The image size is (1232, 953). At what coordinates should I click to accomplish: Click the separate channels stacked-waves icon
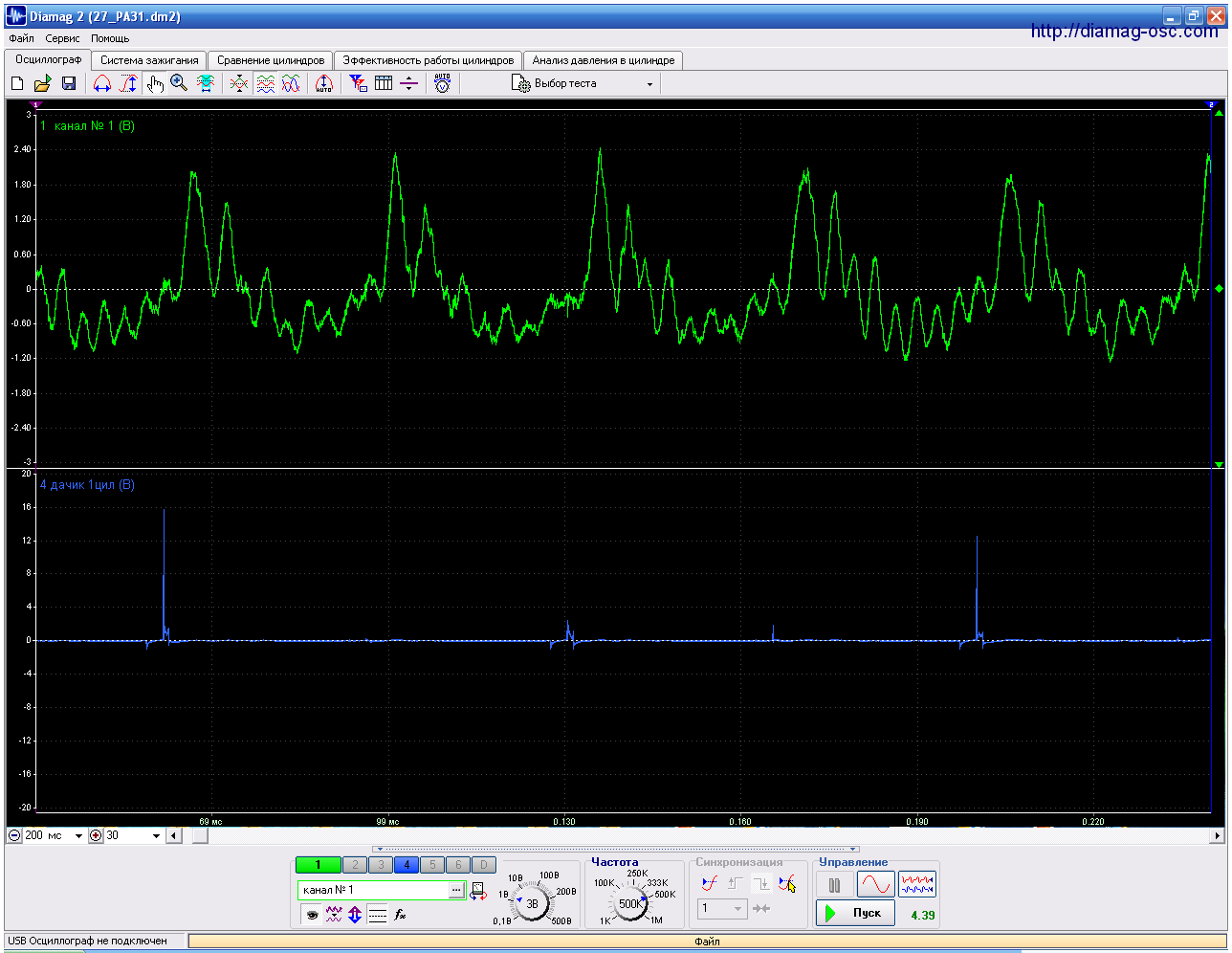click(x=265, y=83)
